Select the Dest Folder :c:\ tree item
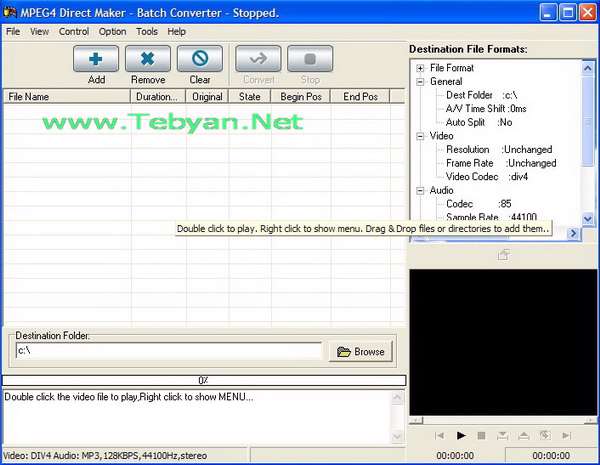This screenshot has height=465, width=600. [x=481, y=95]
